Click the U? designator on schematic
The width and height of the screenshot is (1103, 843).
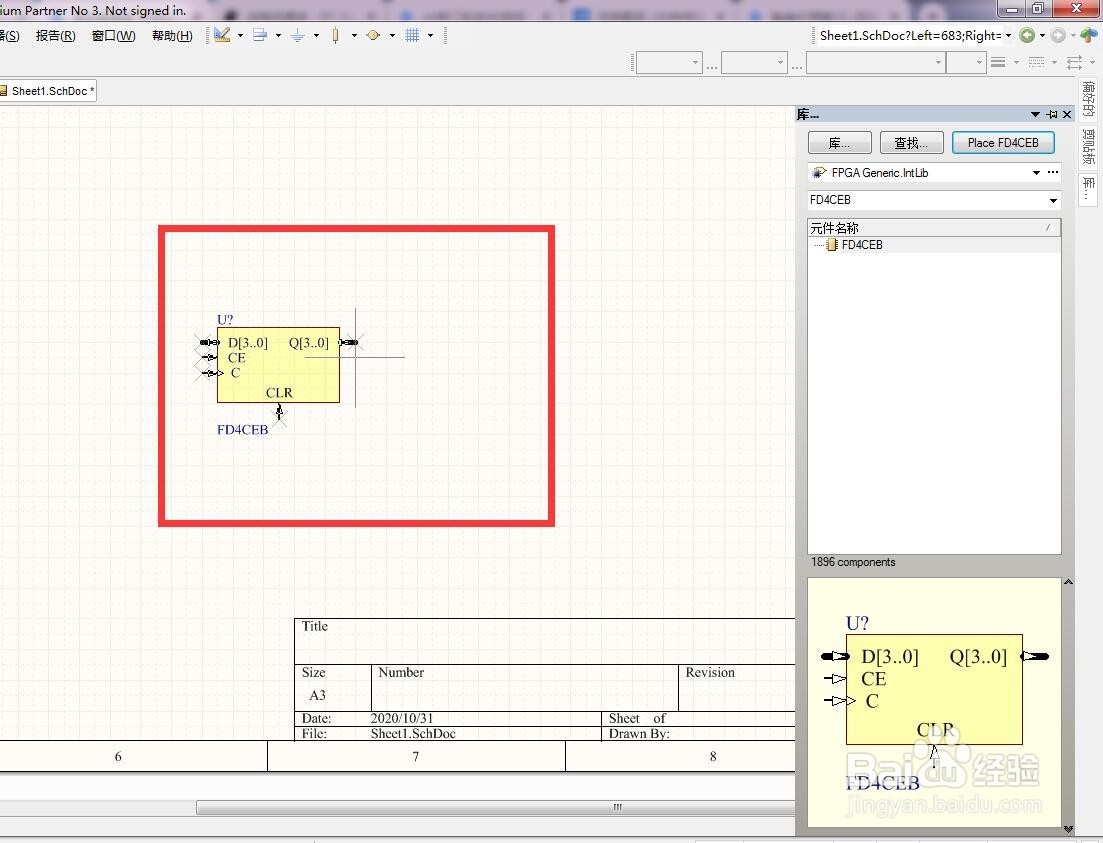tap(225, 319)
